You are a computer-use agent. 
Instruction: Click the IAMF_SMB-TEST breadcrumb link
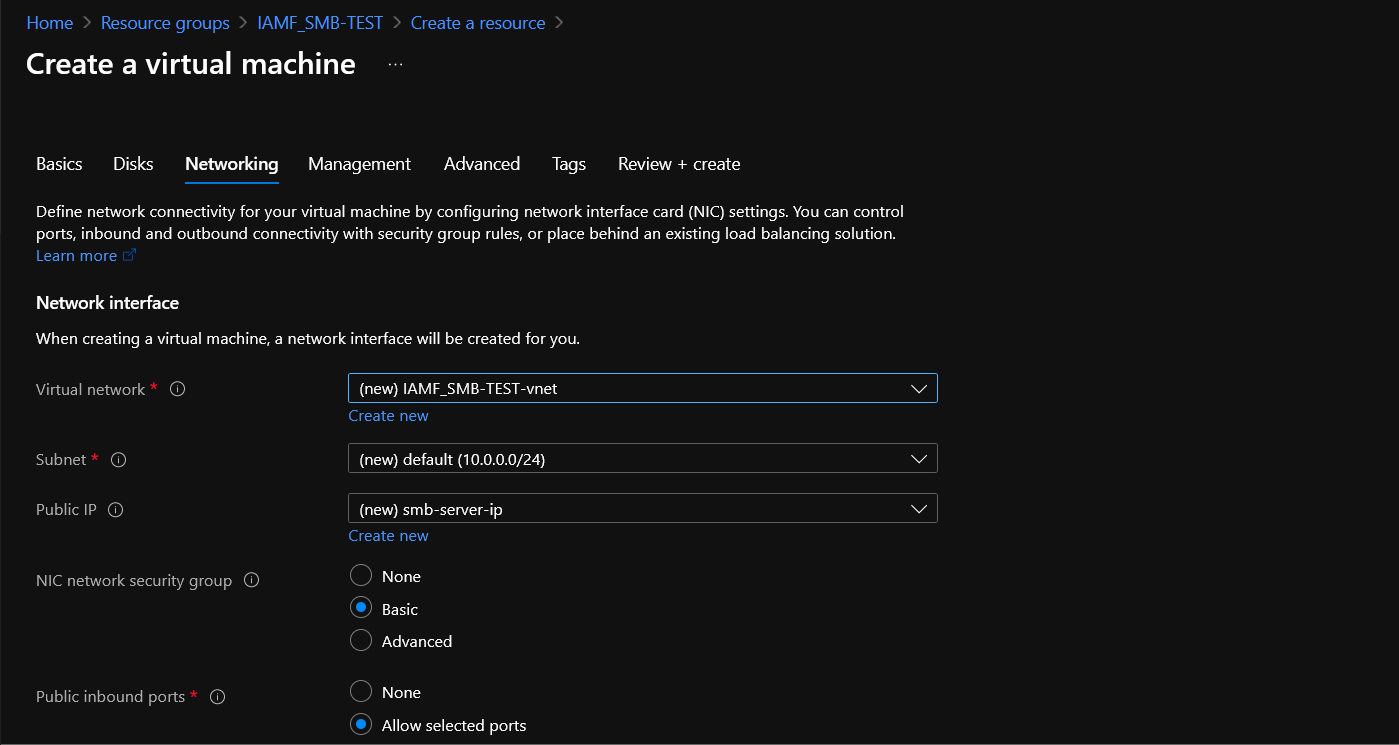click(320, 23)
